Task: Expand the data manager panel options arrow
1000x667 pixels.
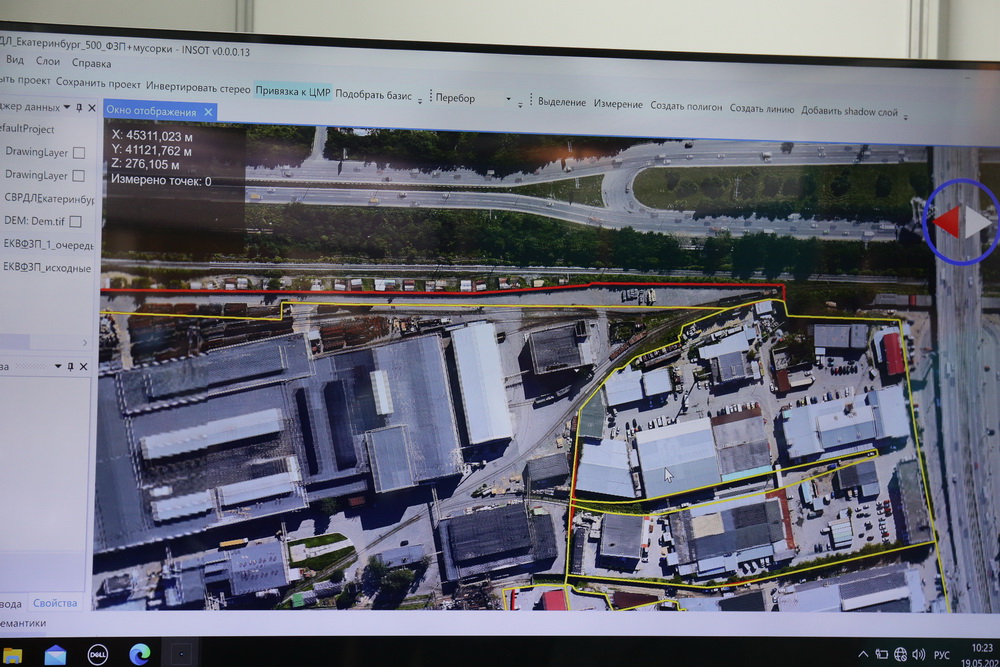Action: (x=66, y=107)
